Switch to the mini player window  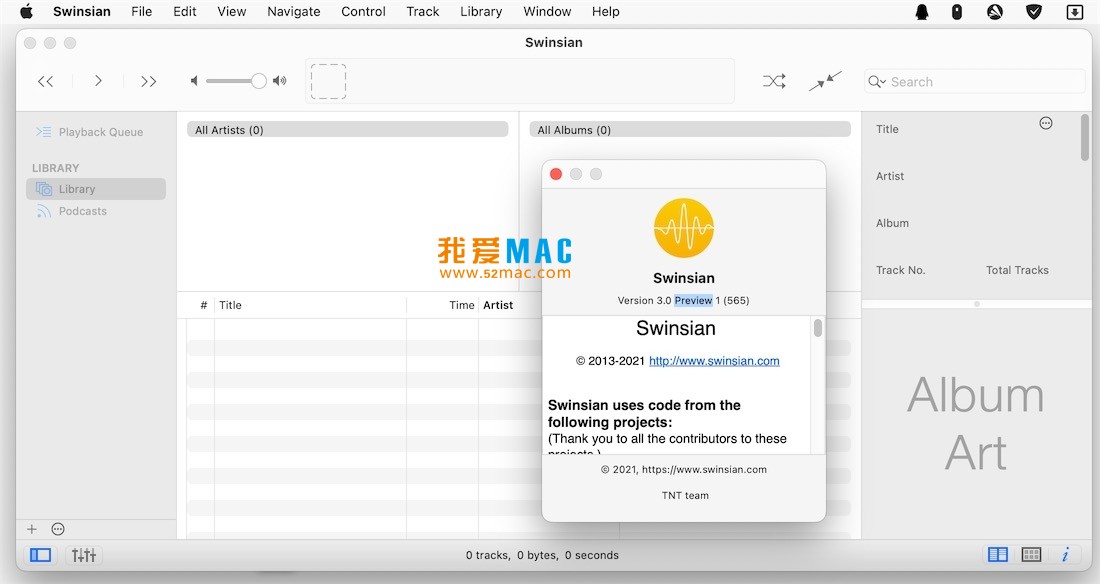pos(825,81)
